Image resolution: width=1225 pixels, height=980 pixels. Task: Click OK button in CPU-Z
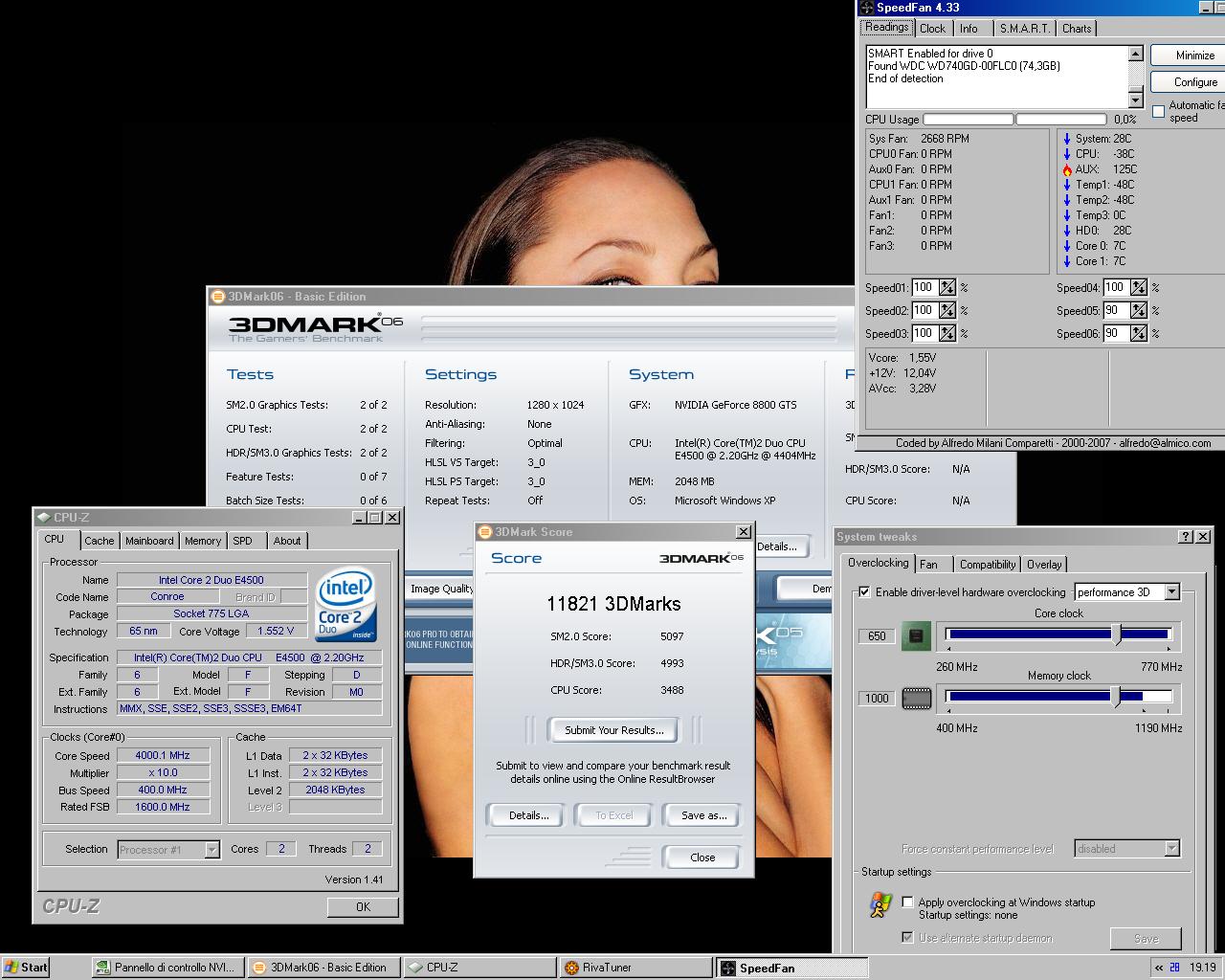(x=363, y=906)
